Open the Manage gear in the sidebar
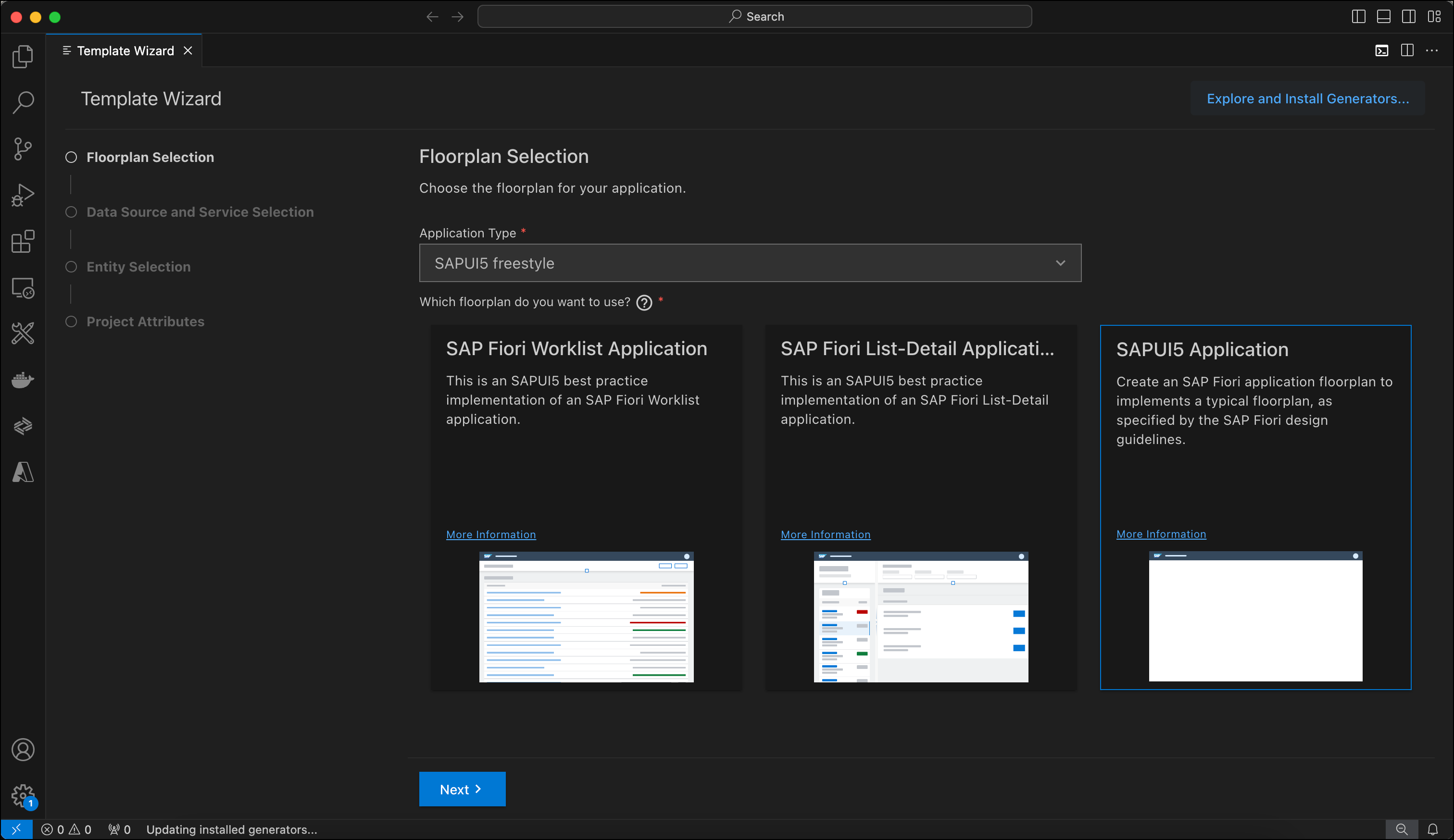Screen dimensions: 1454x840 23,796
